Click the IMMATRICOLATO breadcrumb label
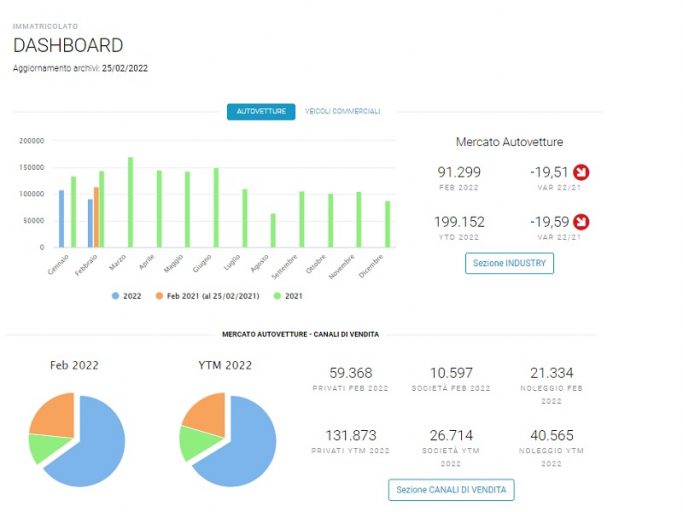 pyautogui.click(x=45, y=27)
